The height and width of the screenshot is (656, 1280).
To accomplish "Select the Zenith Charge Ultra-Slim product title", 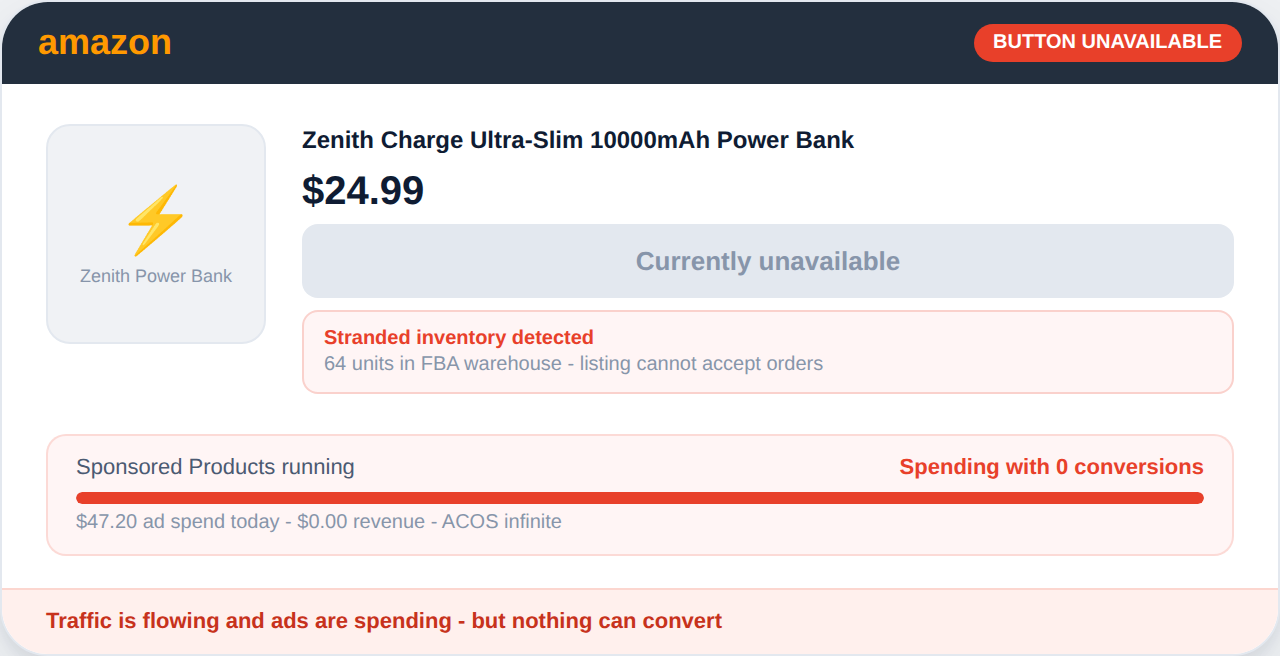I will [x=577, y=140].
